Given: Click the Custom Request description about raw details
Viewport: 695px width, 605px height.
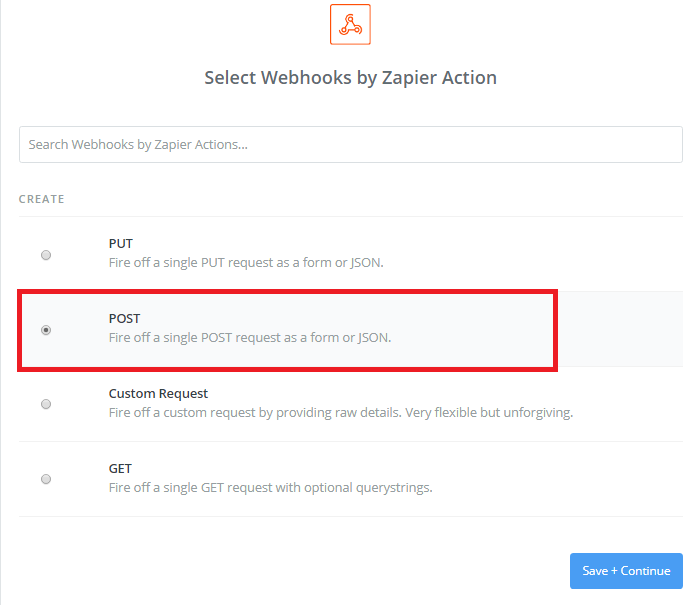Looking at the screenshot, I should (x=341, y=412).
